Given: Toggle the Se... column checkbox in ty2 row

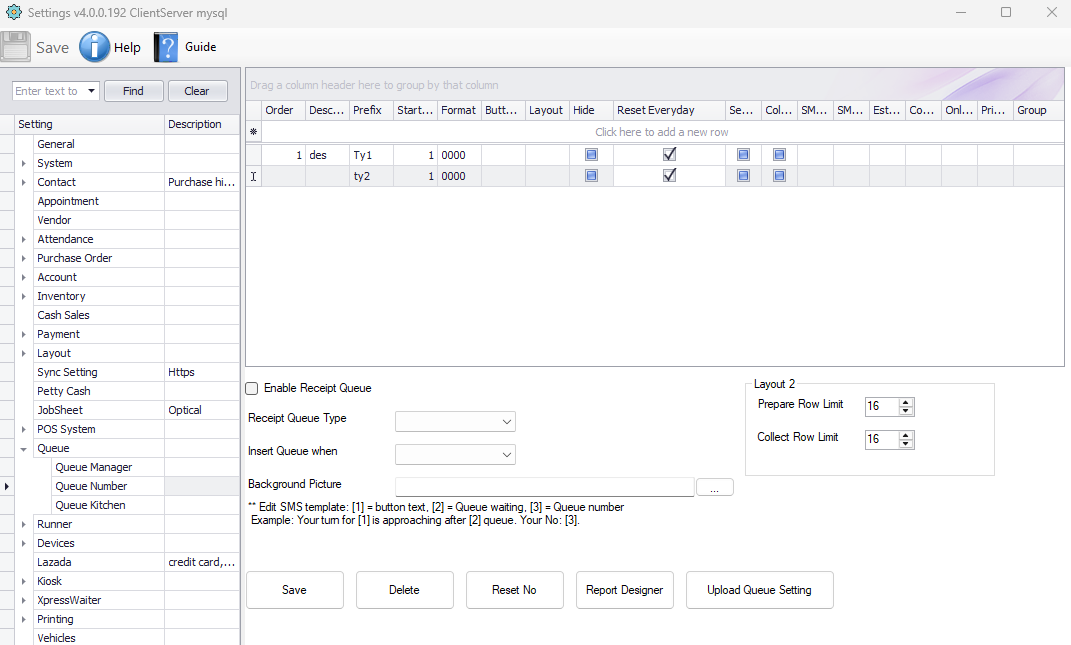Looking at the screenshot, I should tap(743, 176).
